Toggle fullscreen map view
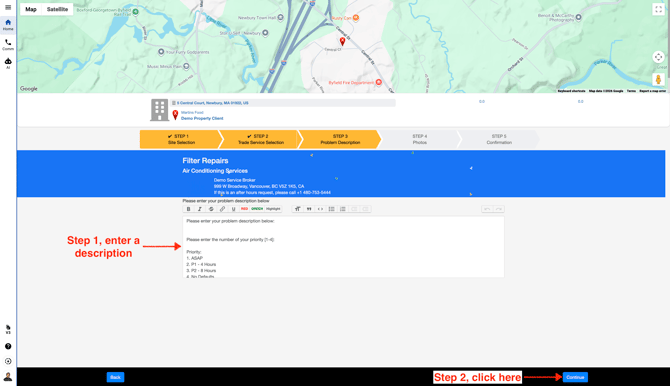 point(658,9)
